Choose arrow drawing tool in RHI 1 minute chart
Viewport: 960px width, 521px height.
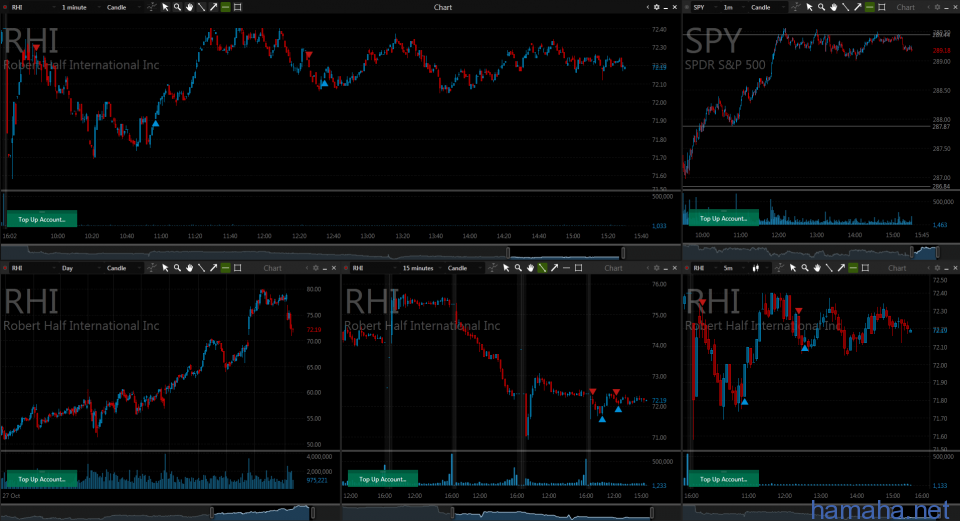pos(214,7)
